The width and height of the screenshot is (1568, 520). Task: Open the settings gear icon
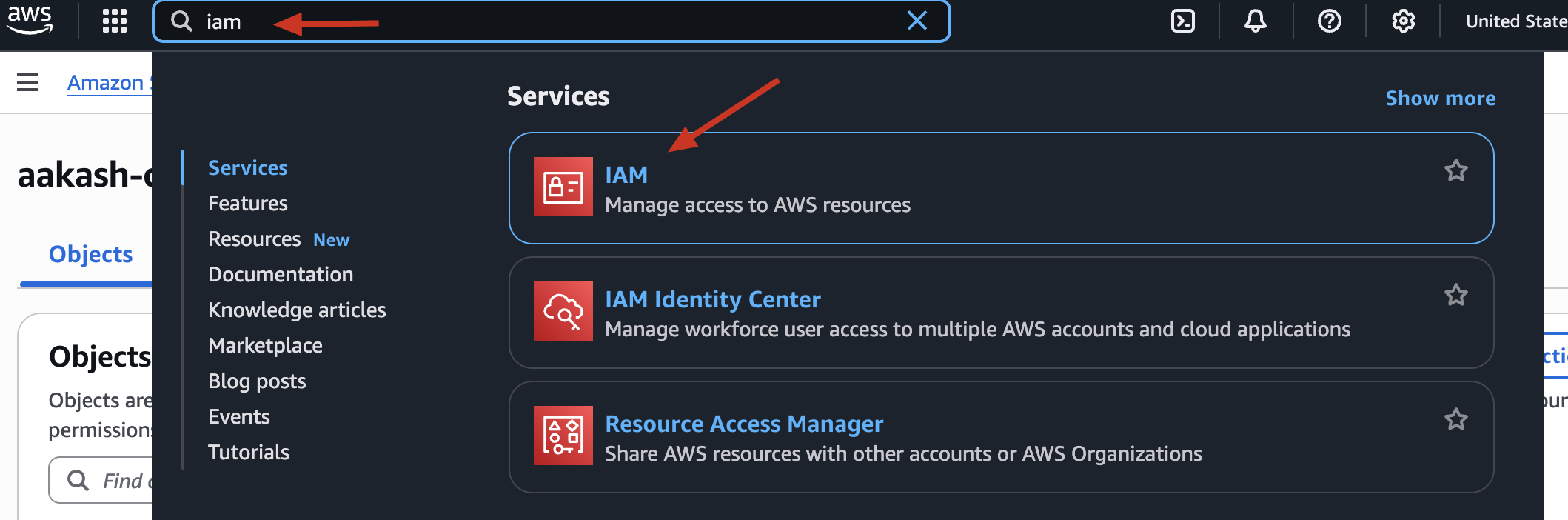tap(1404, 21)
